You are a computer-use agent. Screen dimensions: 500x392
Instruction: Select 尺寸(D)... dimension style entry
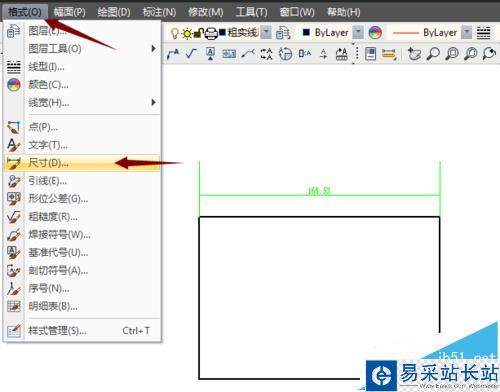82,163
